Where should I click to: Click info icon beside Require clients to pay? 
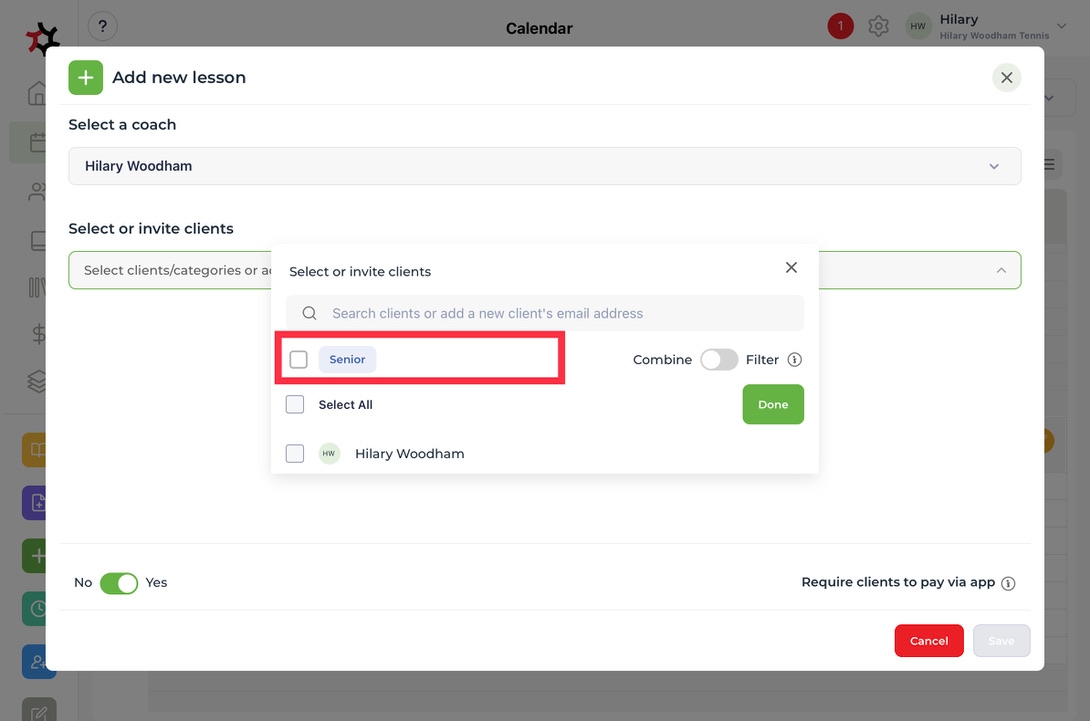tap(1008, 583)
